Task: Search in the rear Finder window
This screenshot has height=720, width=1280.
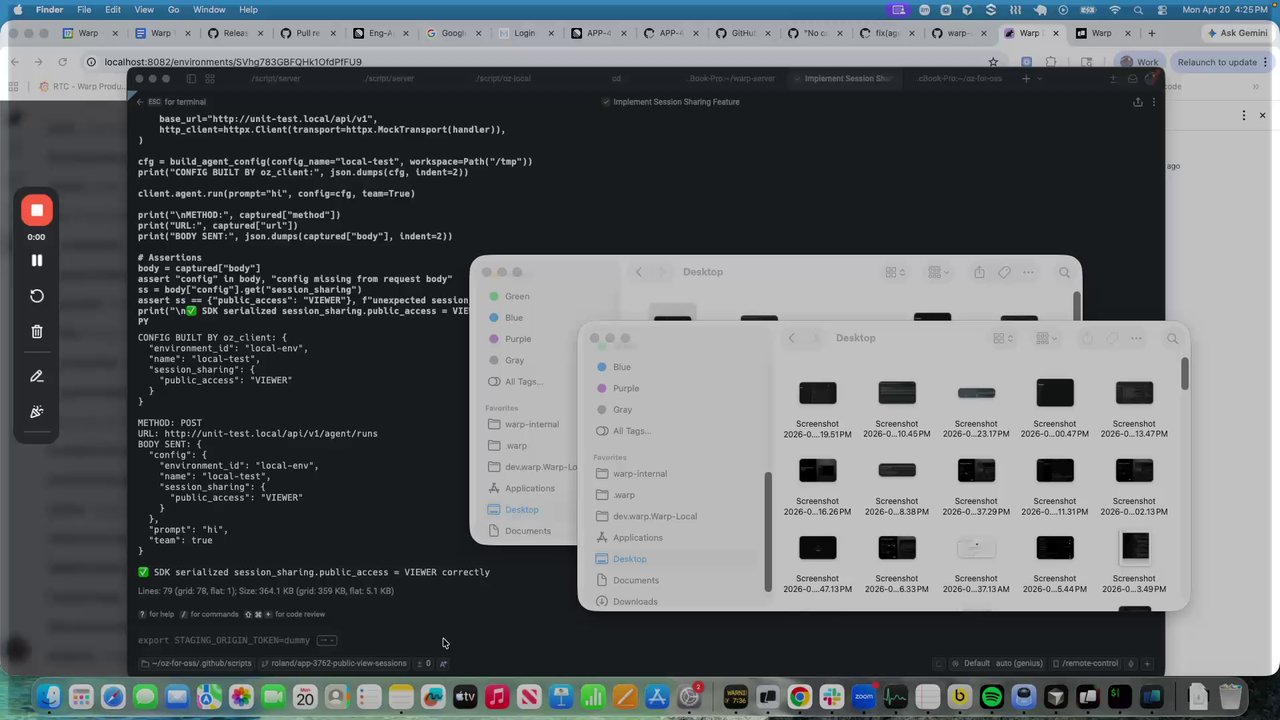Action: (x=1064, y=272)
